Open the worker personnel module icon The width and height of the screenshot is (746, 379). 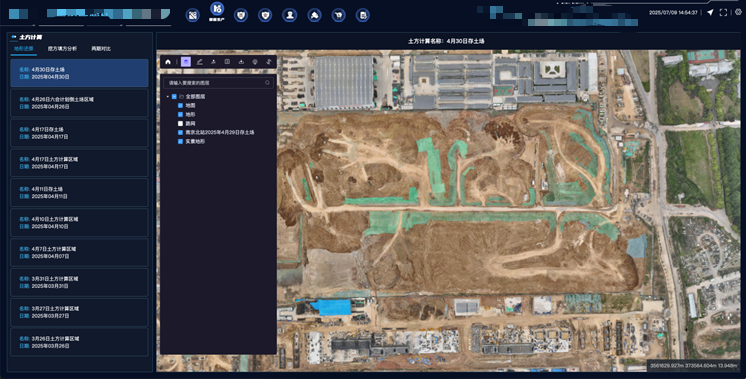289,15
